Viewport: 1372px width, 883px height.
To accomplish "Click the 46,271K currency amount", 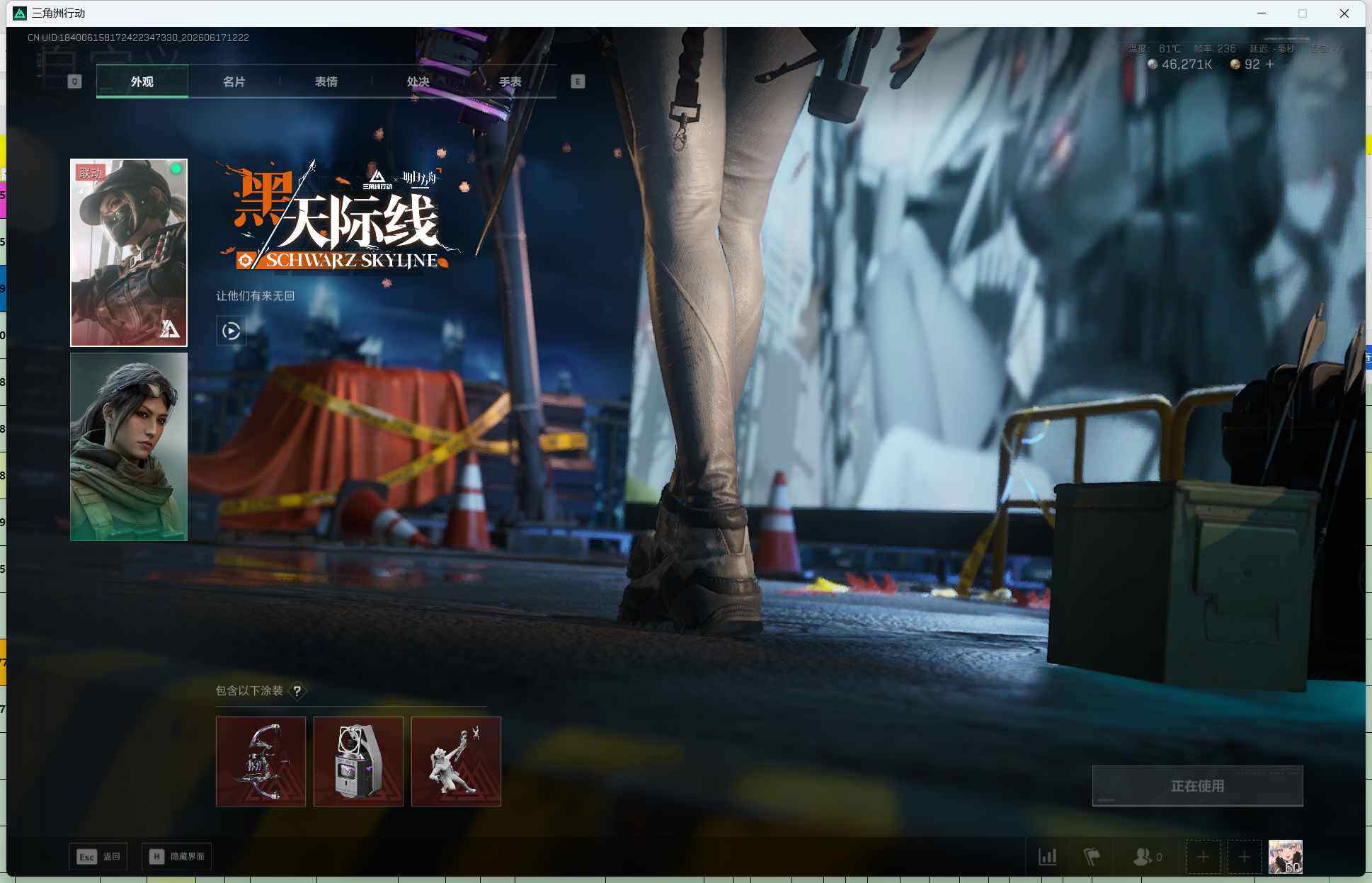I will 1187,64.
